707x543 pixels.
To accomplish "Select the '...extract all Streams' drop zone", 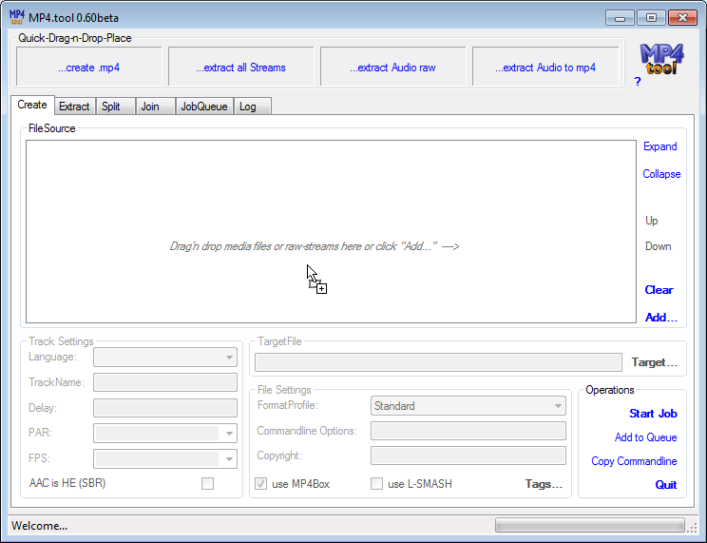I will point(241,66).
